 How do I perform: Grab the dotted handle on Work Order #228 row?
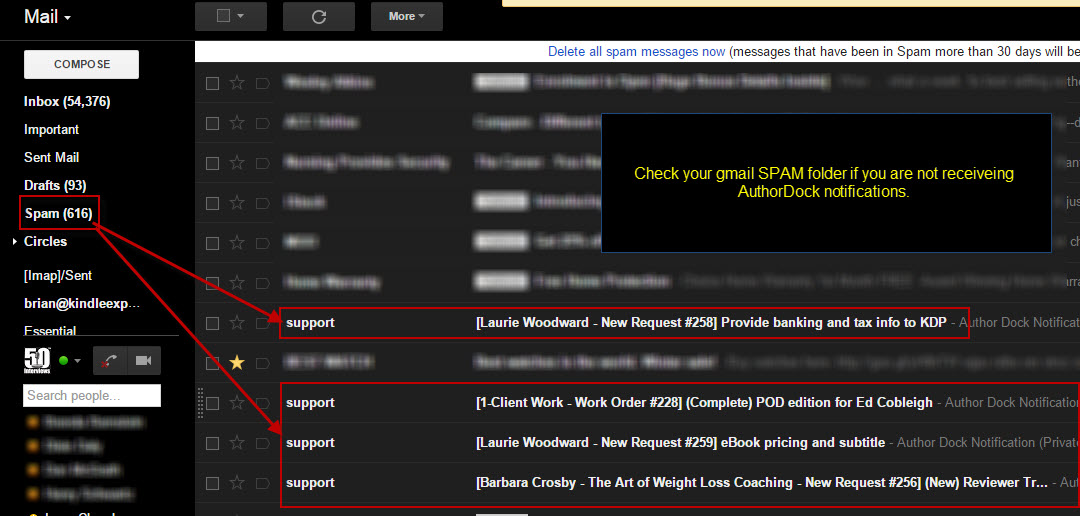coord(201,402)
